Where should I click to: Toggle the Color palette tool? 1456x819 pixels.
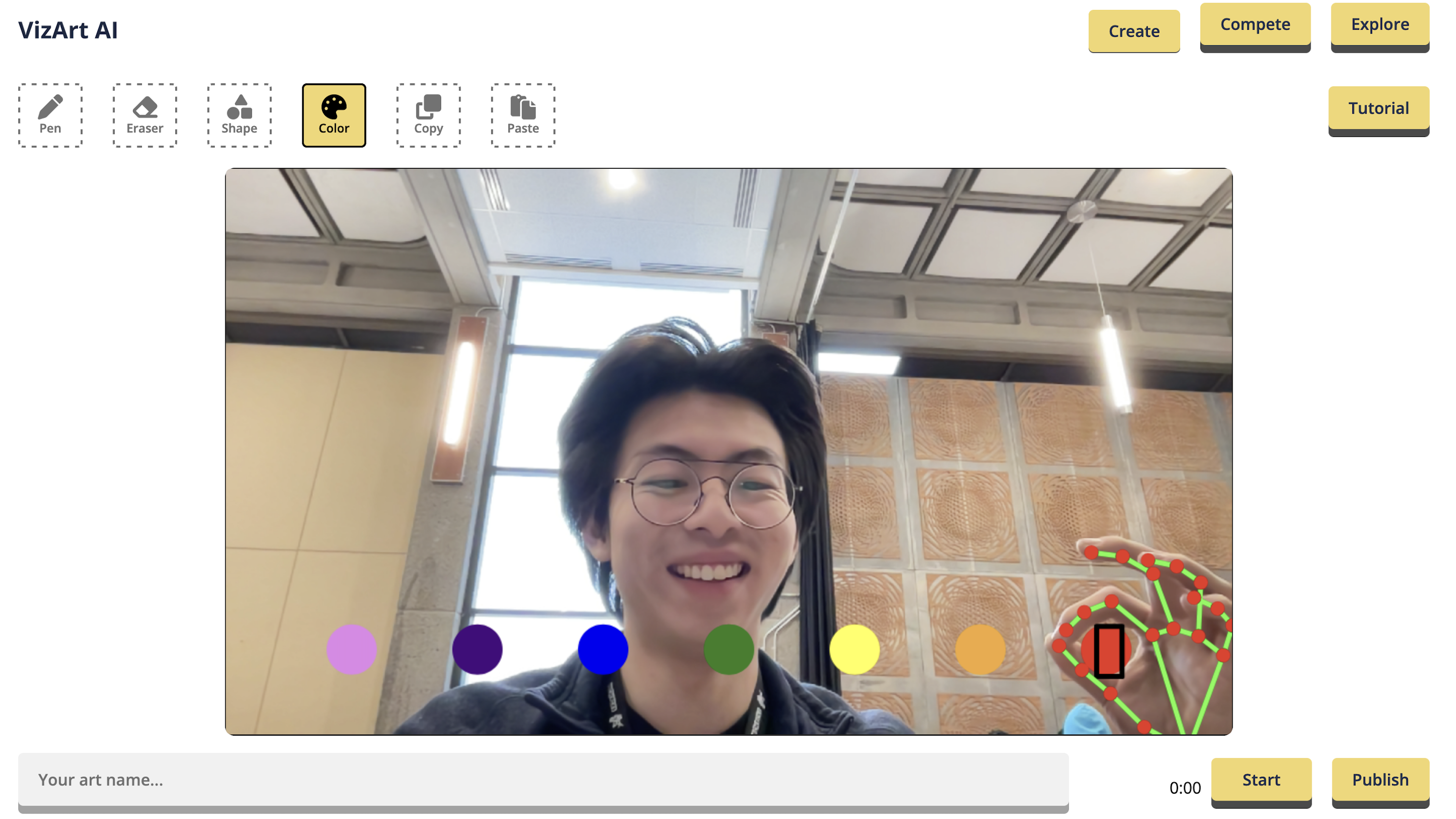pos(334,115)
